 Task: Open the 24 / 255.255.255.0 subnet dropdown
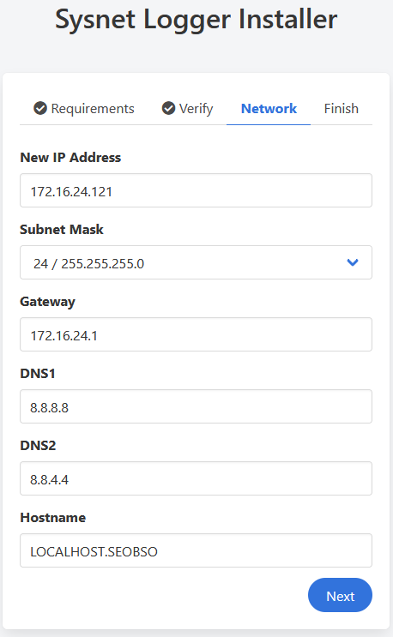point(196,262)
